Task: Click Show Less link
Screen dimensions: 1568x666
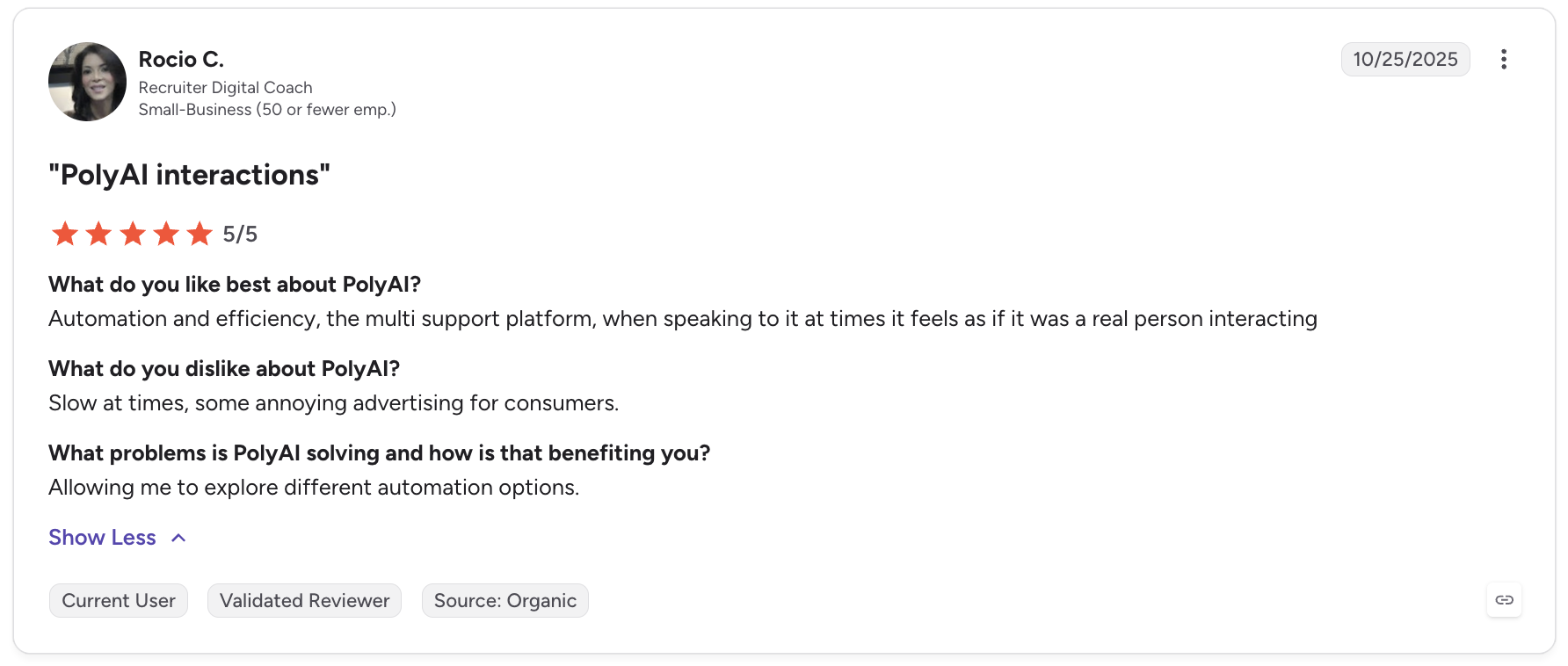Action: 102,537
